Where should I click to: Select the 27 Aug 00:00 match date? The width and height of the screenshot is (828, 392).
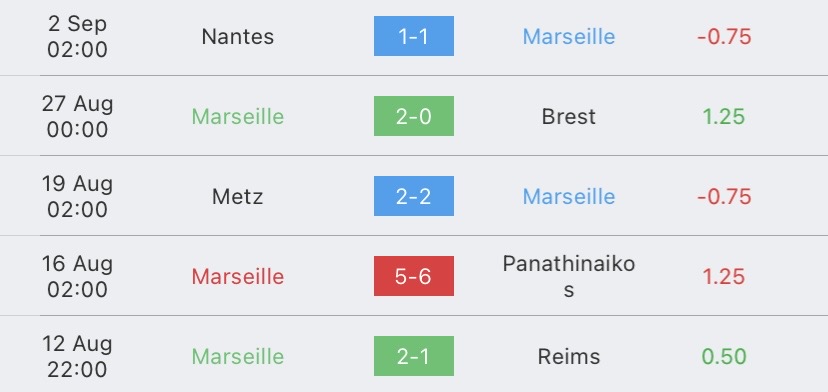pos(77,117)
